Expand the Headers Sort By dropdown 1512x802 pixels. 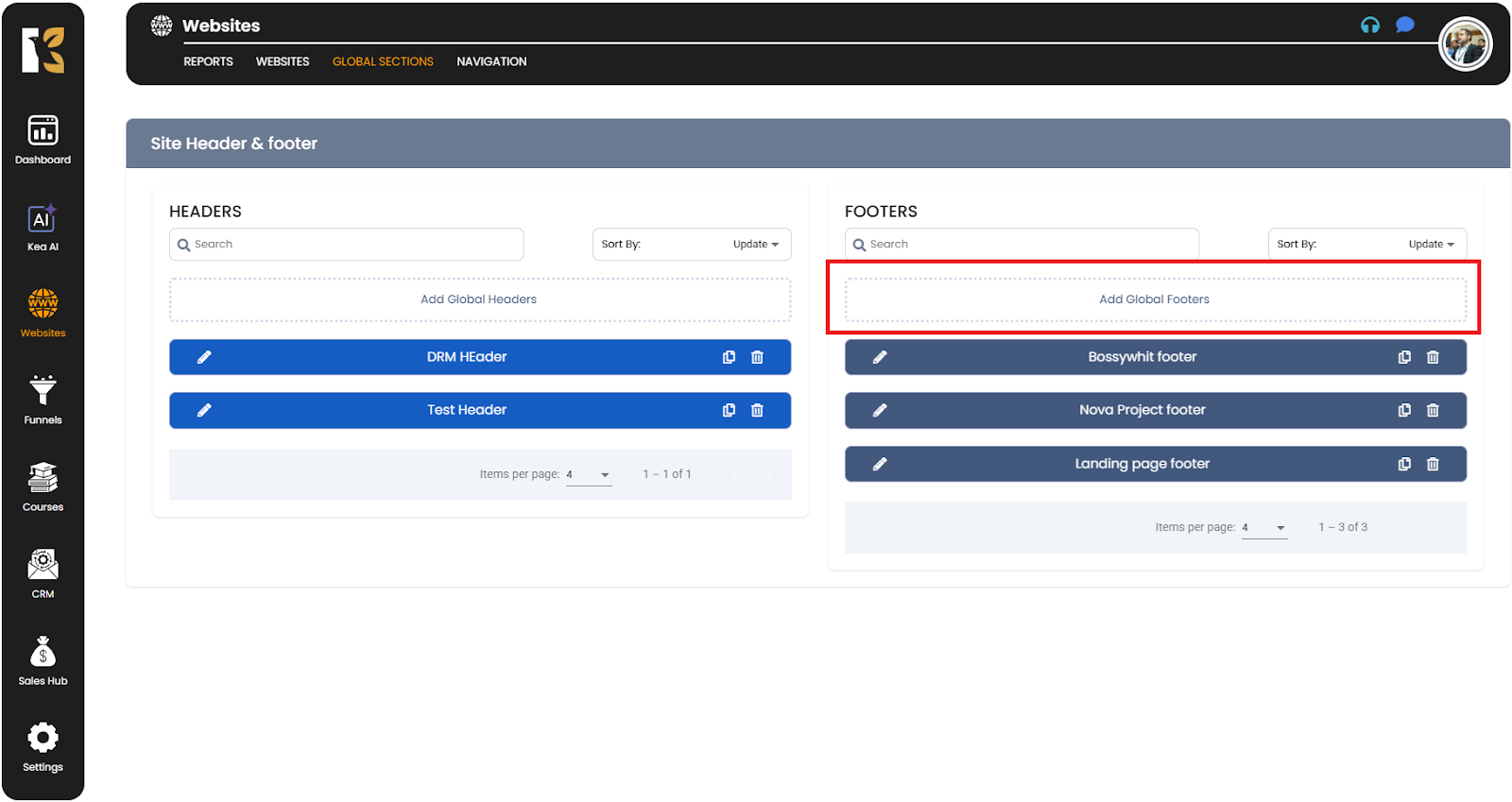[x=691, y=245]
